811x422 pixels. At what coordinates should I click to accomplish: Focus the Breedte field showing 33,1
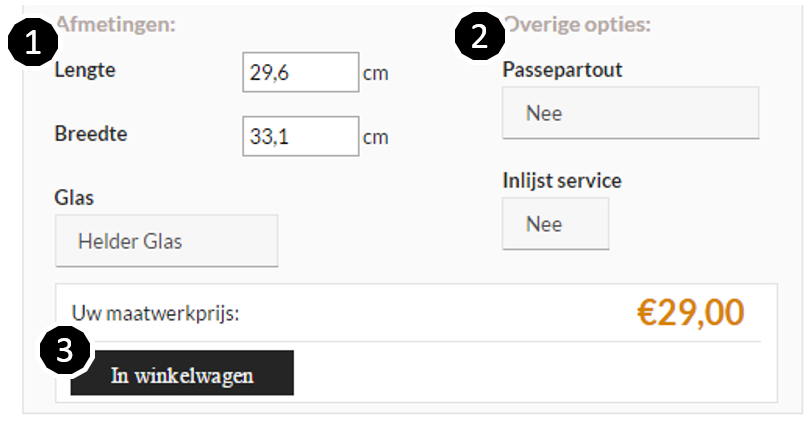(301, 137)
